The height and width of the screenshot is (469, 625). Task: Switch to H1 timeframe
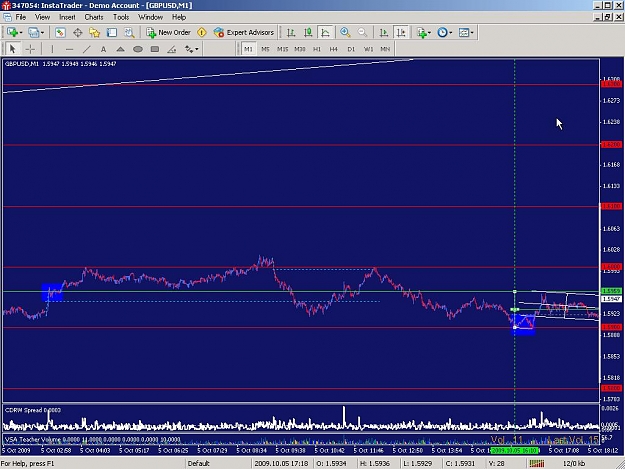[x=317, y=49]
